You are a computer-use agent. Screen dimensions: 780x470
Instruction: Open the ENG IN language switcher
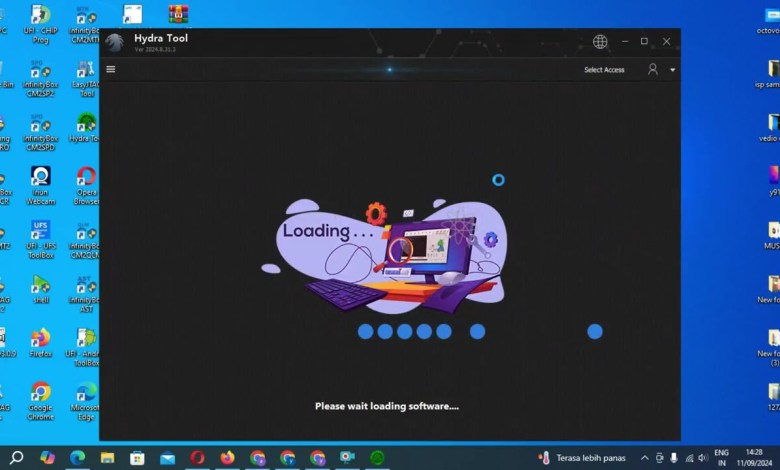tap(721, 458)
